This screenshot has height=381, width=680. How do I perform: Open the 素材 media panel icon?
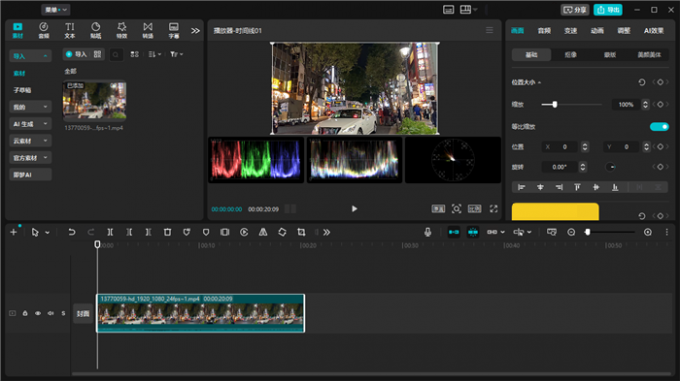[x=18, y=30]
